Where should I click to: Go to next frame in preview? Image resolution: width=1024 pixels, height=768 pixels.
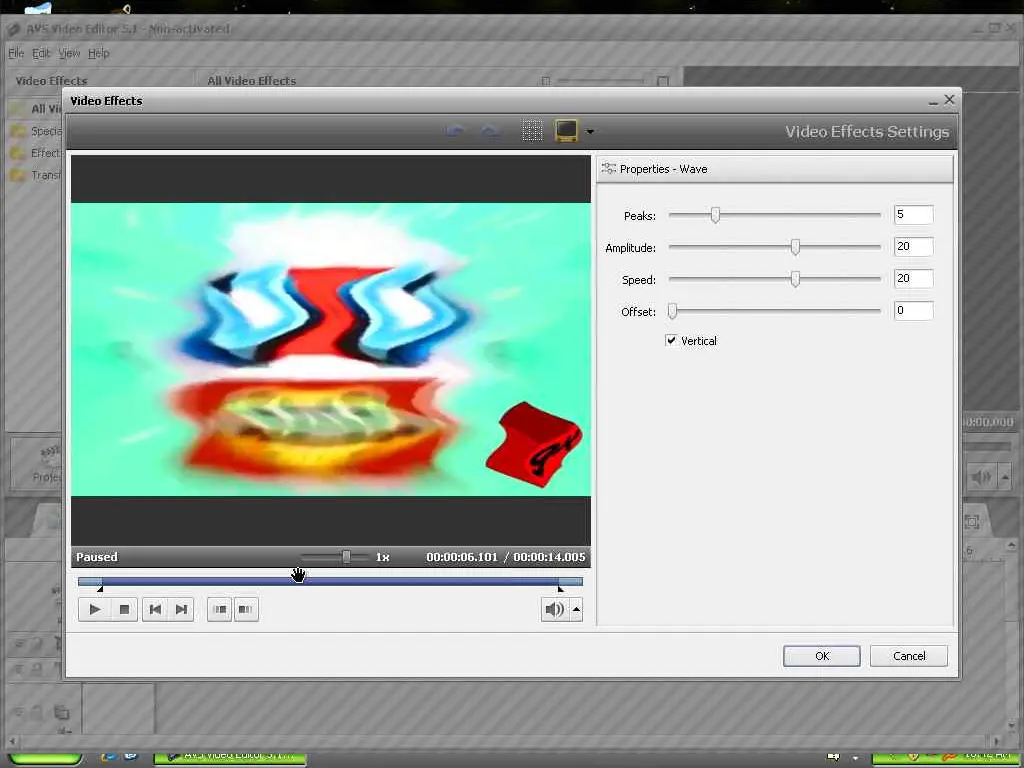[181, 609]
